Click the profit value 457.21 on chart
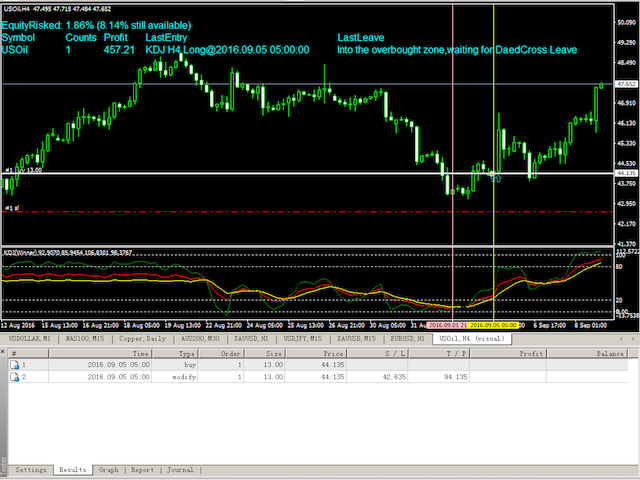Image resolution: width=640 pixels, height=480 pixels. click(119, 50)
